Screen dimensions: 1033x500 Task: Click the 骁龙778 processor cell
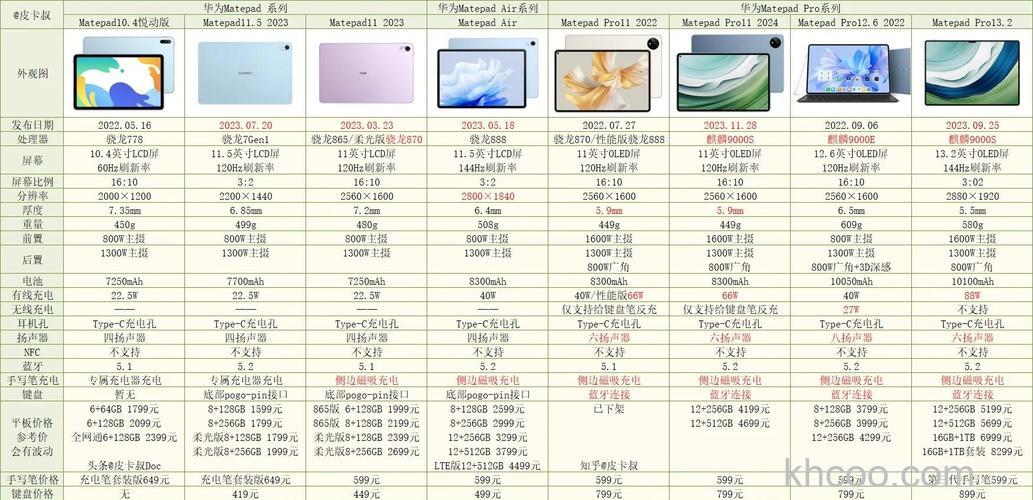[x=124, y=140]
